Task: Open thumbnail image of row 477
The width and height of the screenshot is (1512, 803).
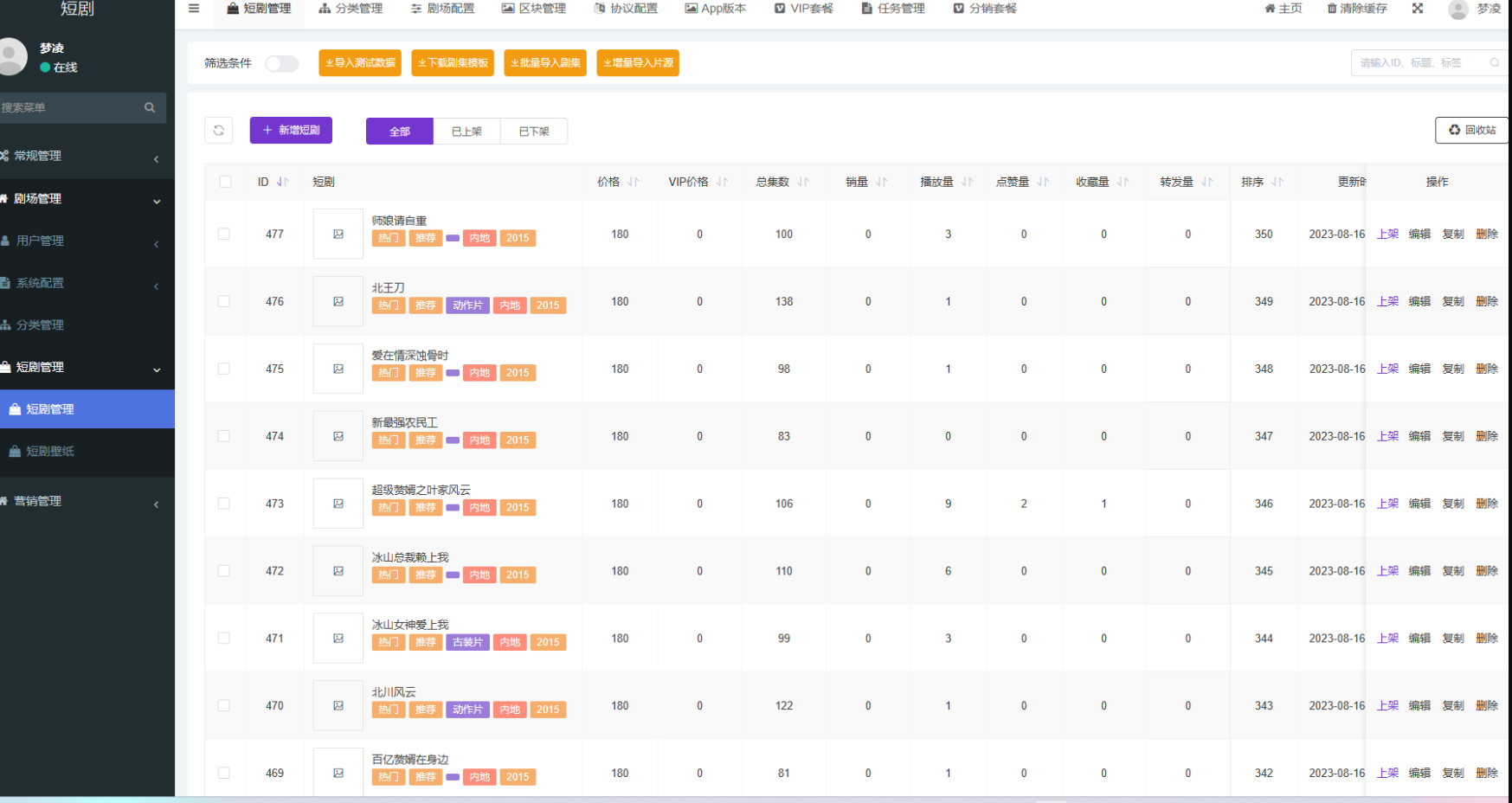Action: pos(338,234)
